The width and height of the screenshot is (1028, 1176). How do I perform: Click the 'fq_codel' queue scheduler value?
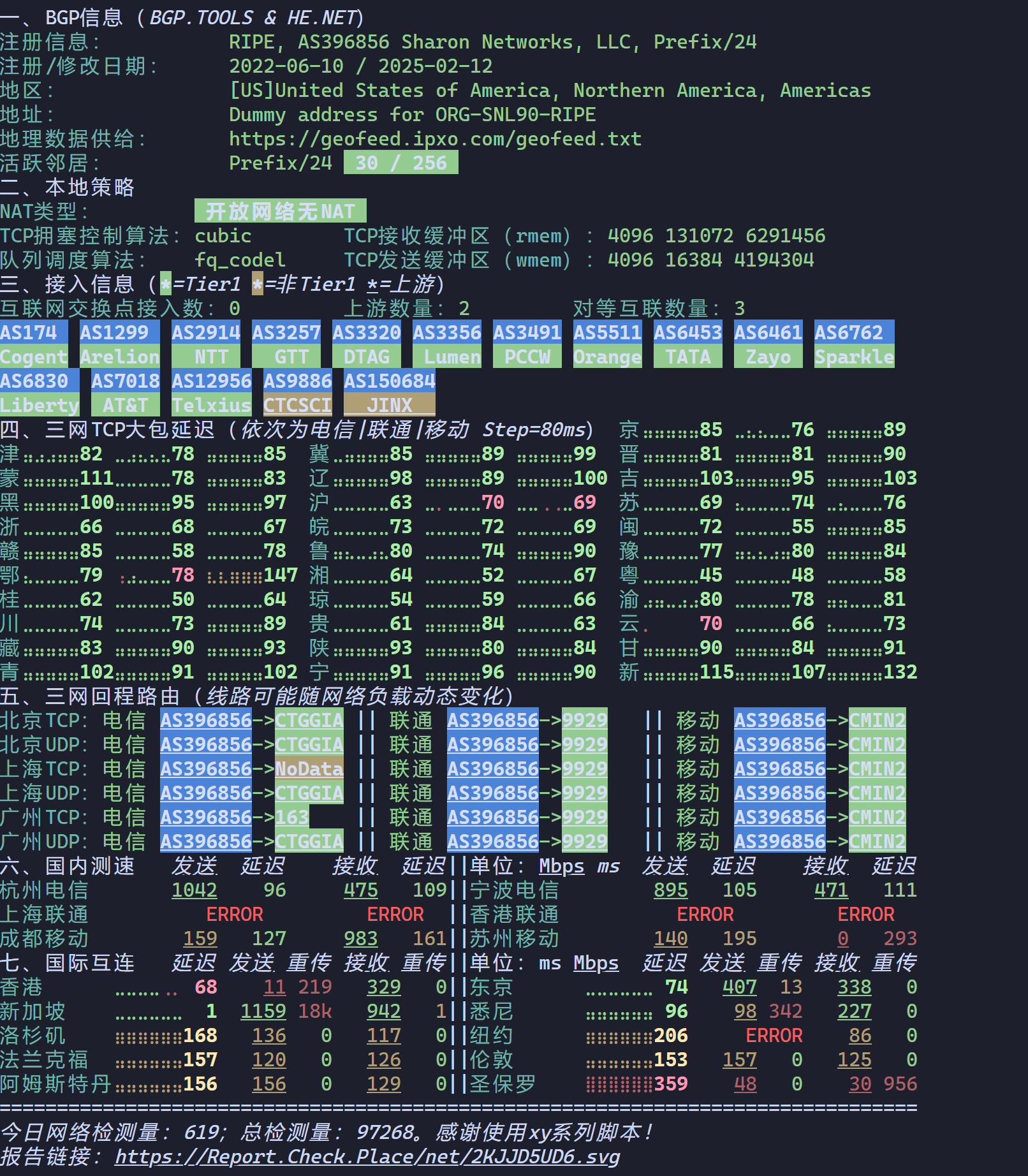[240, 260]
